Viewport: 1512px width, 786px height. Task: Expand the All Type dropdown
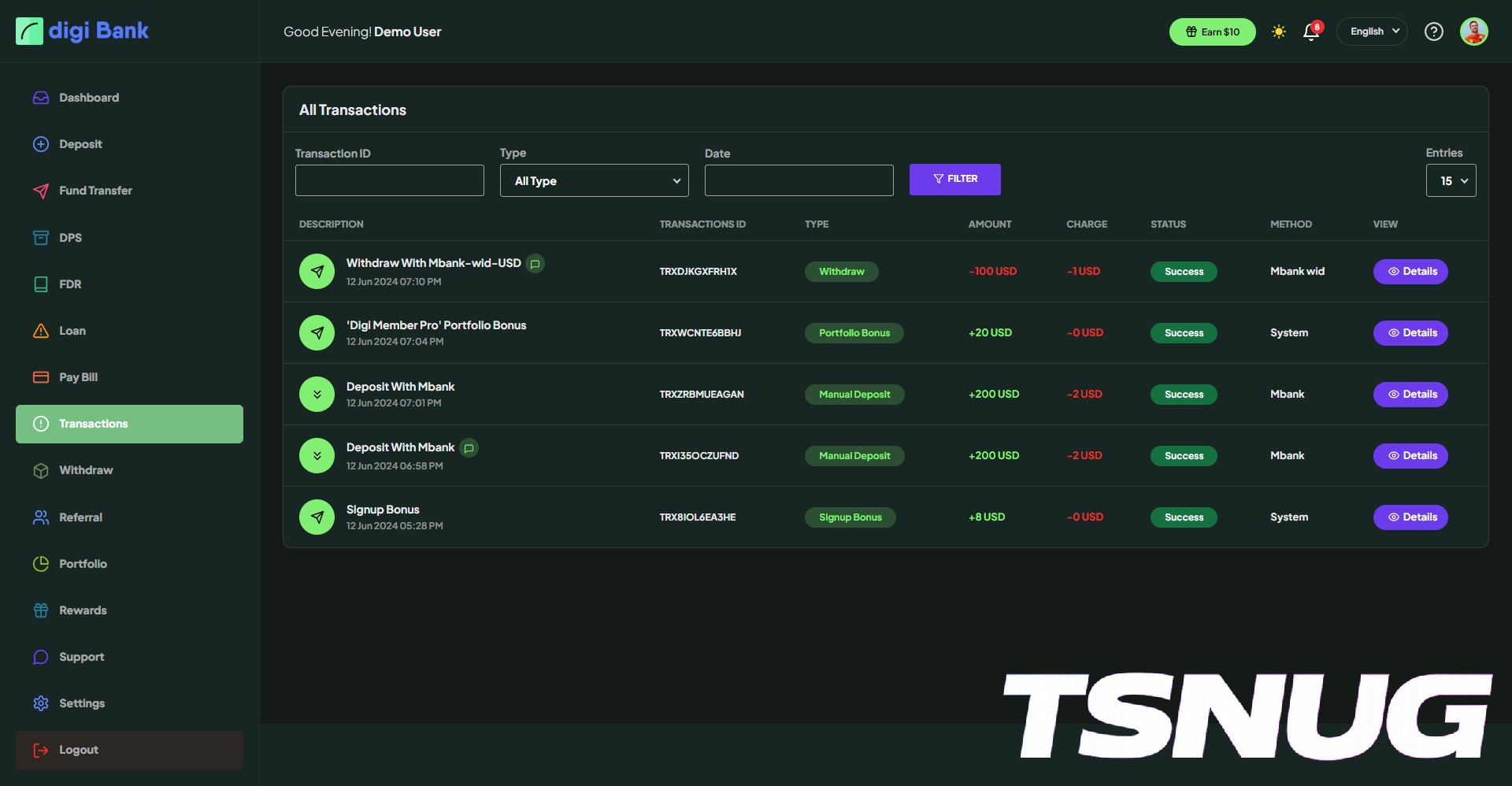(594, 181)
